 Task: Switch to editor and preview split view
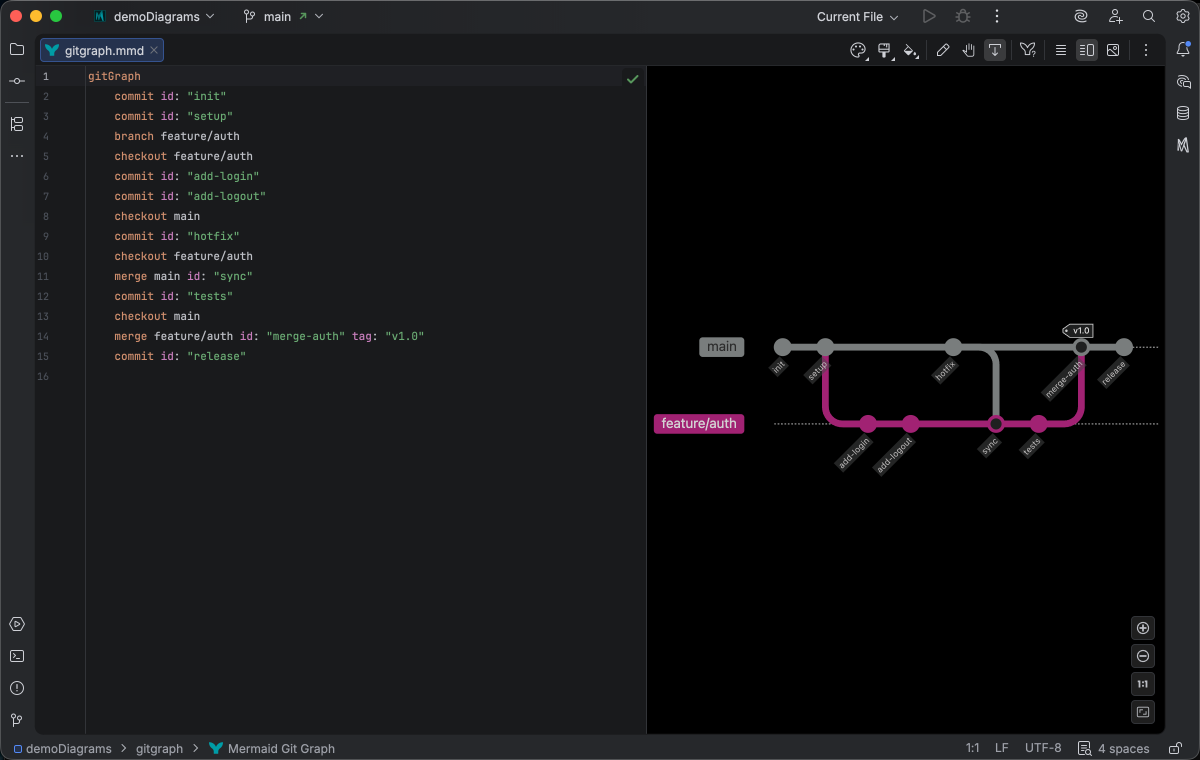1087,50
